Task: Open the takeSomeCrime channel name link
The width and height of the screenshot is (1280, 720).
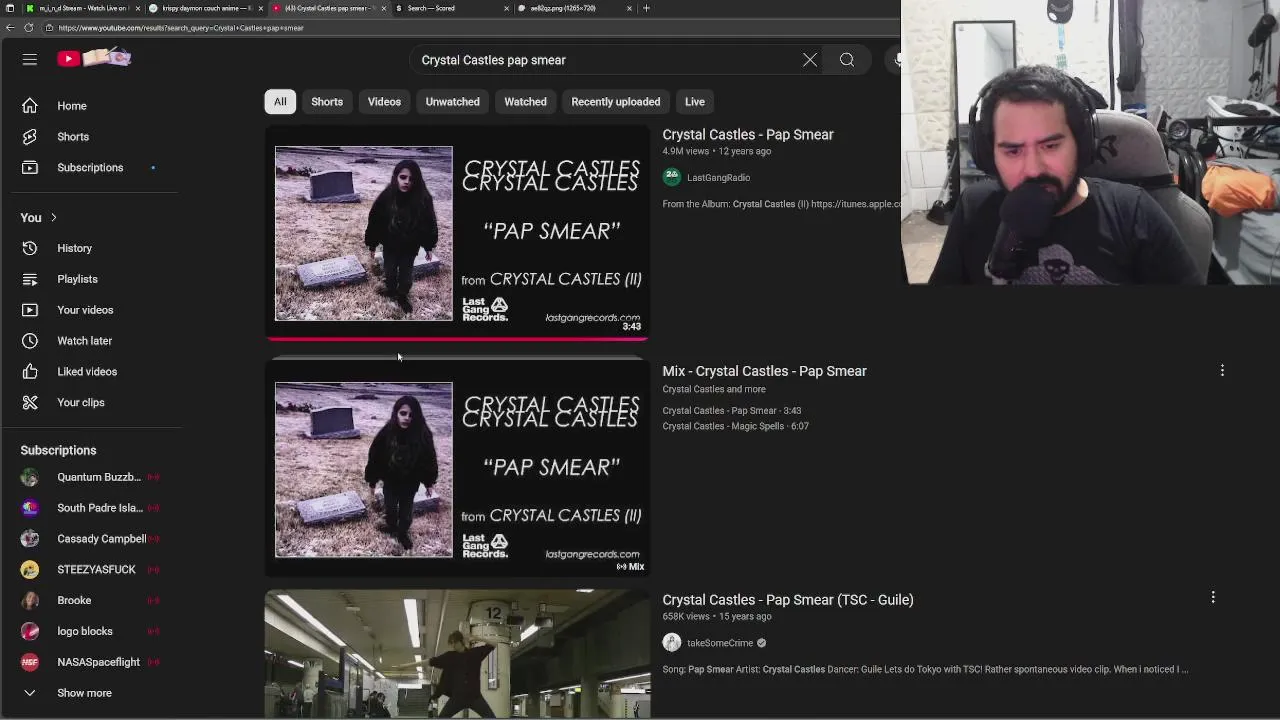Action: tap(720, 643)
